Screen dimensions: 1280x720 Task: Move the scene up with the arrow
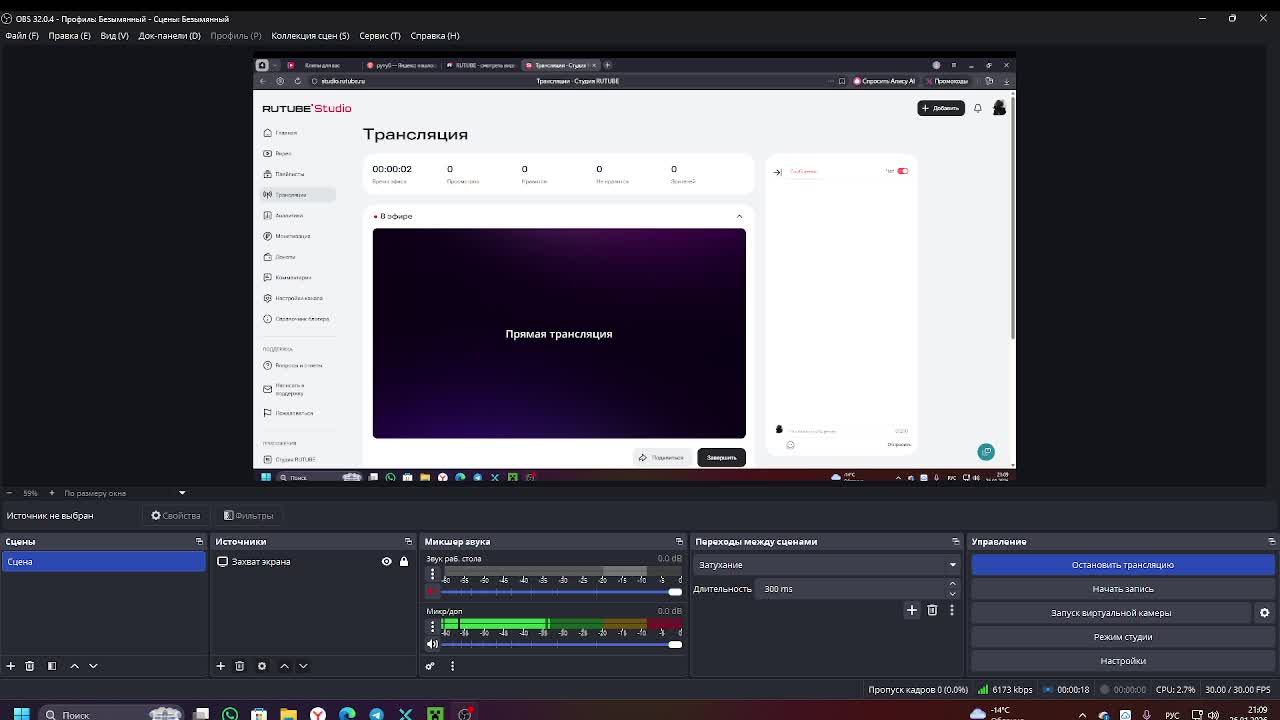pos(74,666)
